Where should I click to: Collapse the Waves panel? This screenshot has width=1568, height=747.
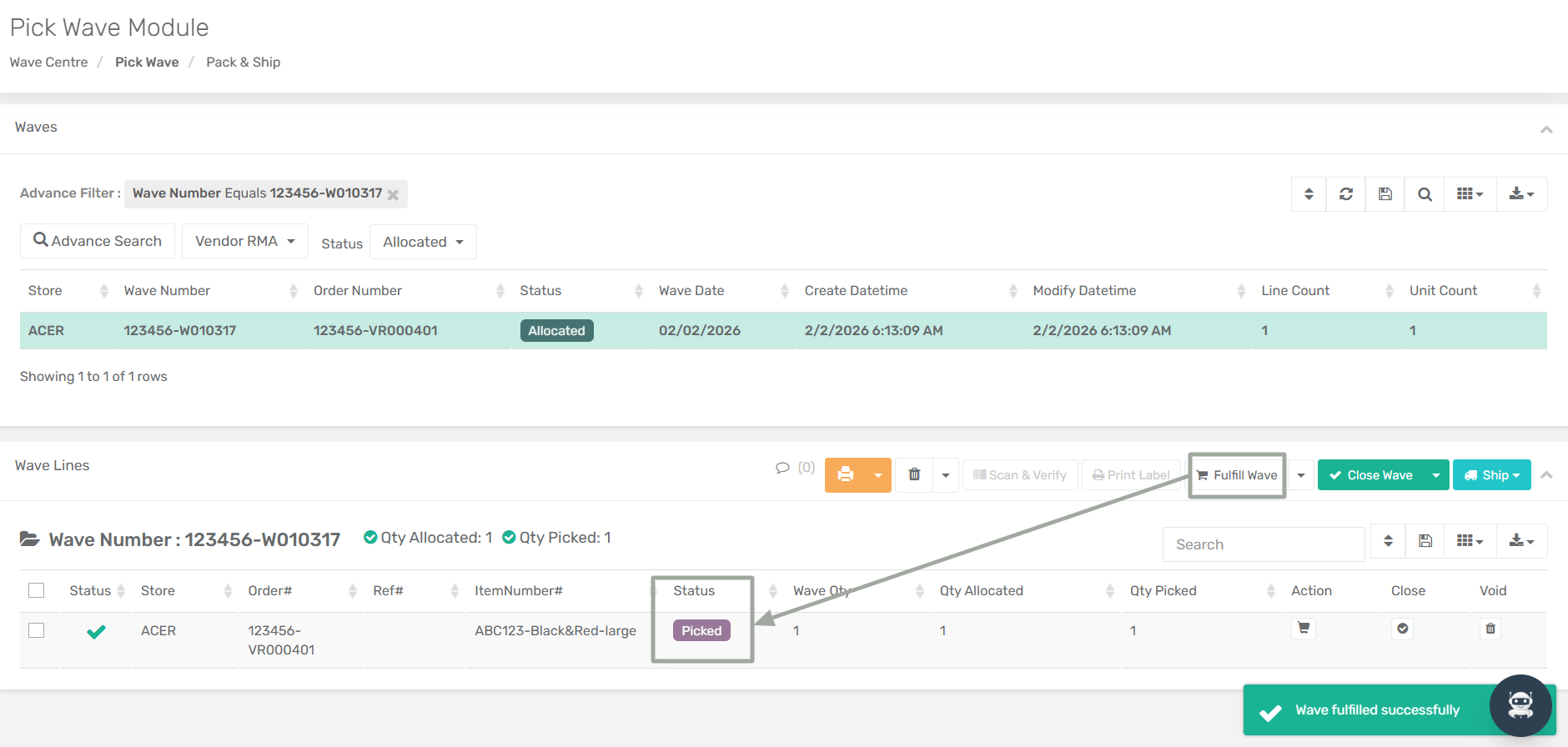(1546, 129)
